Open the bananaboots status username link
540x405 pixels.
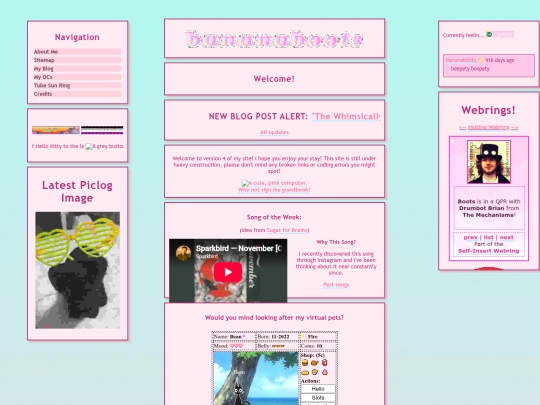[461, 60]
